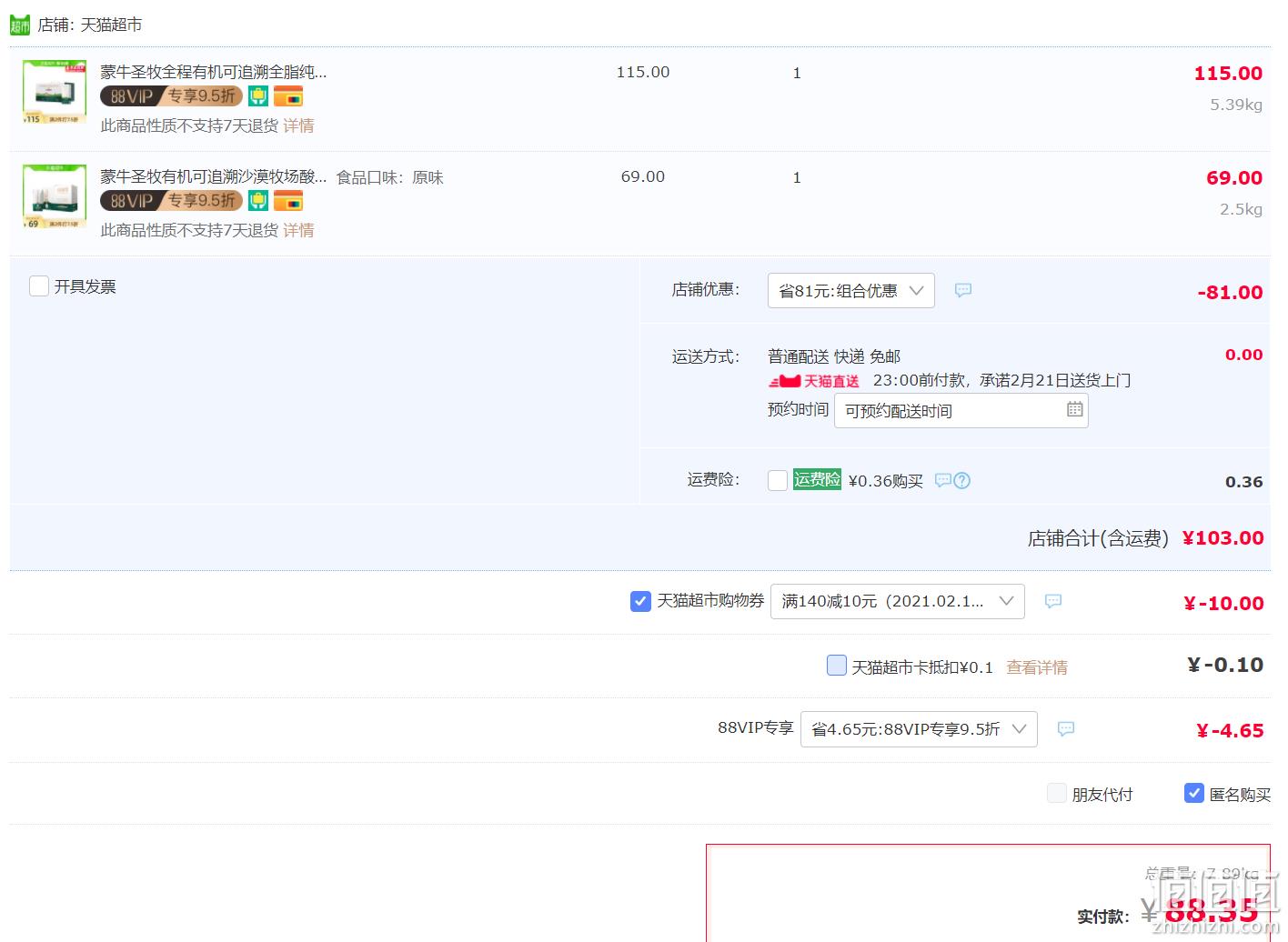This screenshot has height=942, width=1288.
Task: Click the store discount amount -81.00
Action: coord(1230,293)
